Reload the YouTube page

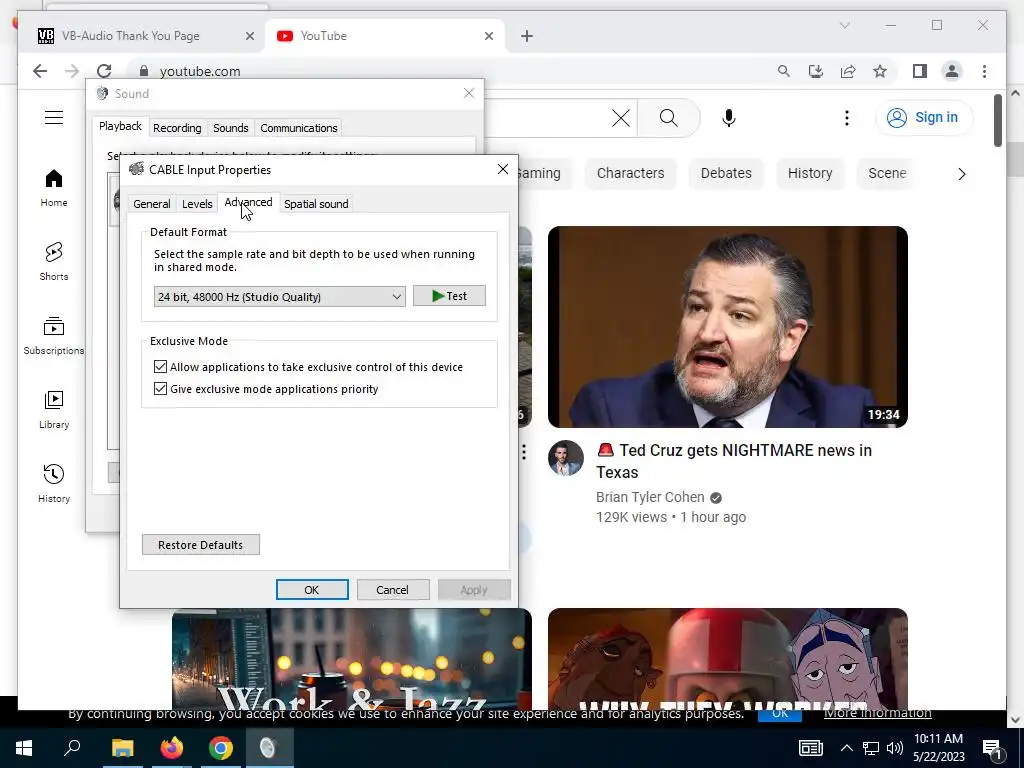[x=104, y=71]
